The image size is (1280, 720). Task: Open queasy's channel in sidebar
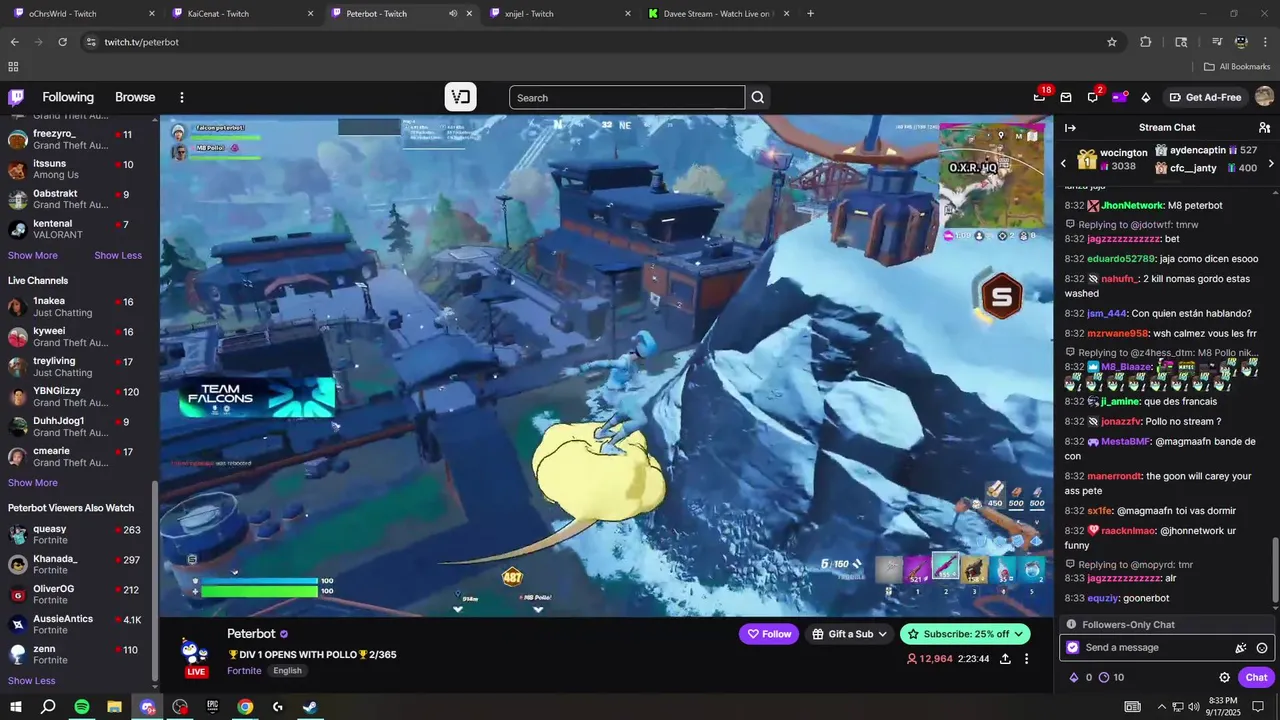76,535
